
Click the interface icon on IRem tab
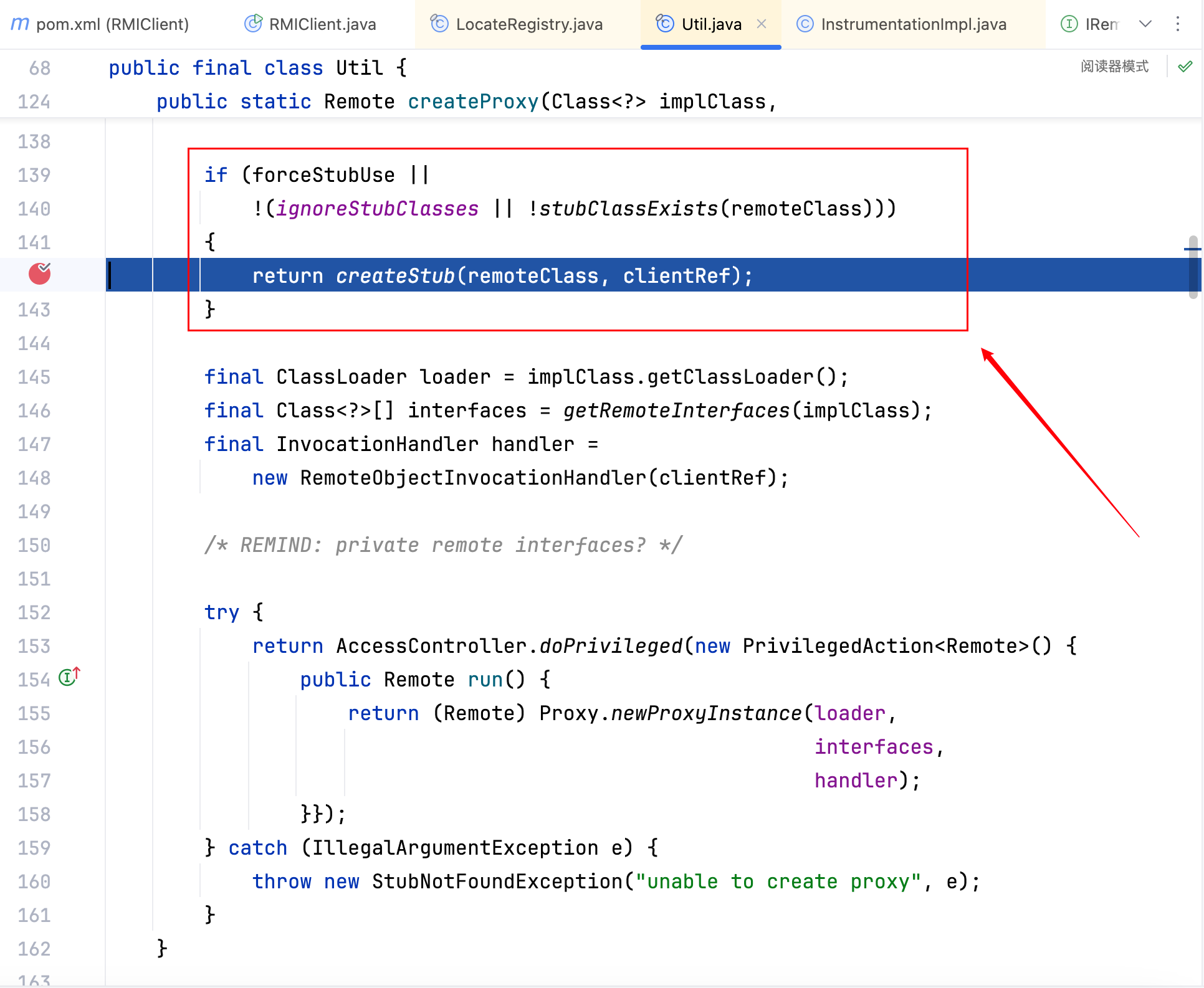point(1069,24)
